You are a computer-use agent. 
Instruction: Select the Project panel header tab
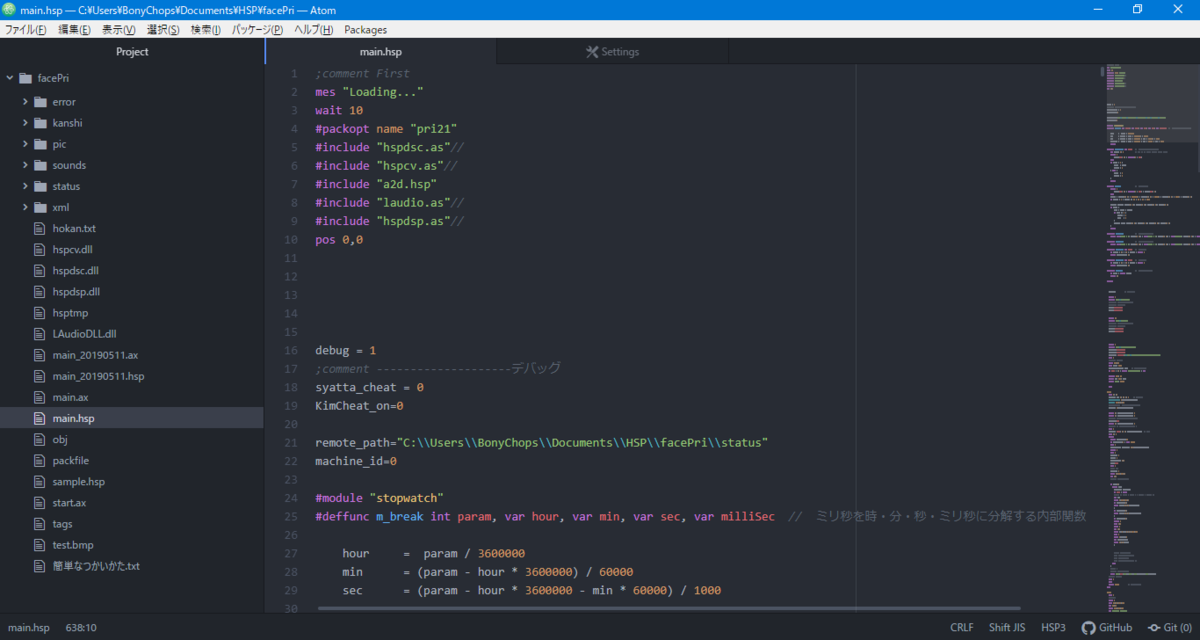132,52
